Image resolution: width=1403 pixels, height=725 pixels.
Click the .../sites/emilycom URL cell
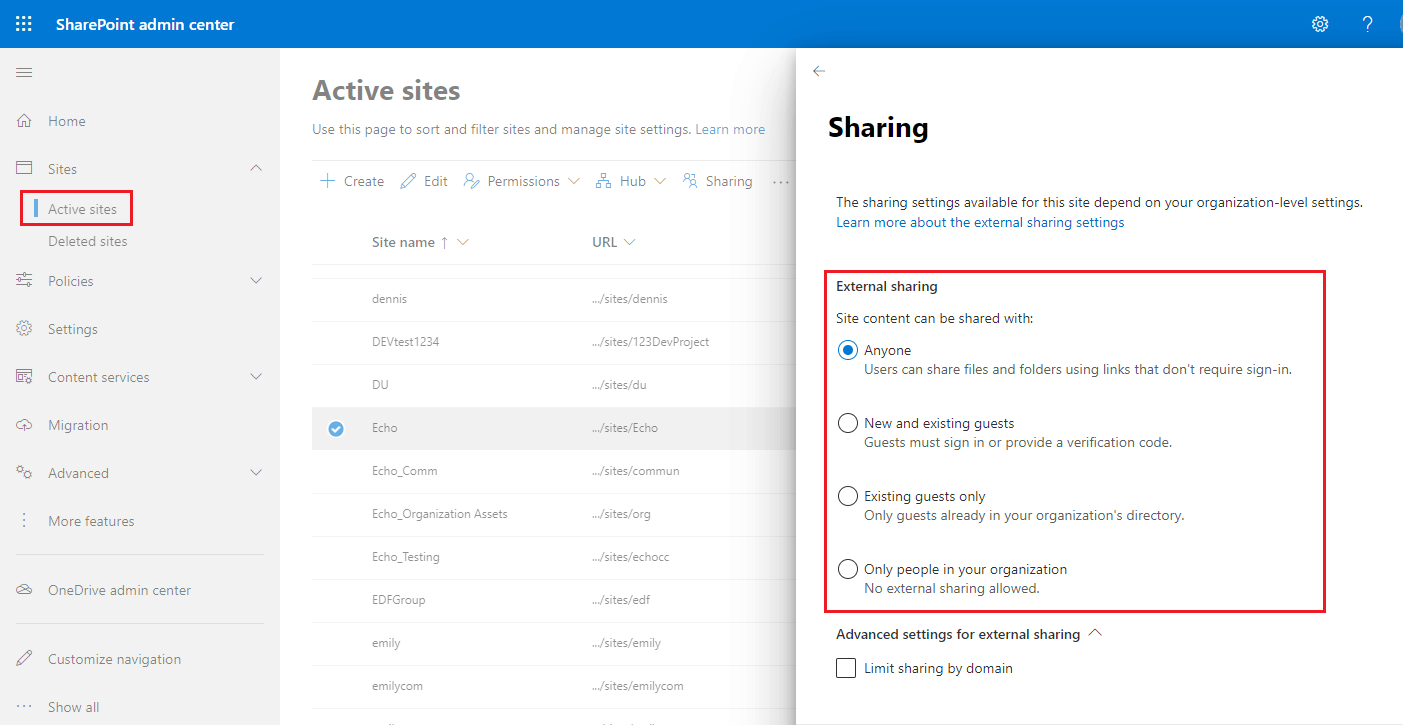coord(638,686)
